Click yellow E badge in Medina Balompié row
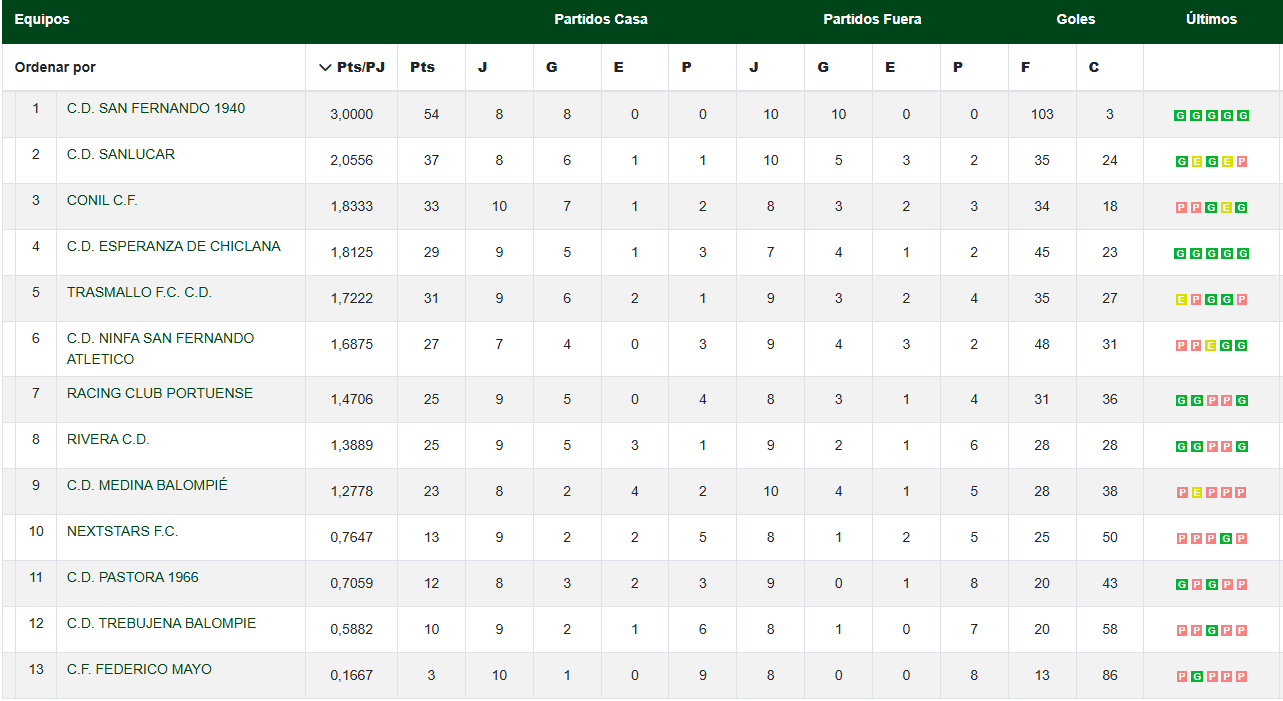The image size is (1283, 701). tap(1196, 492)
